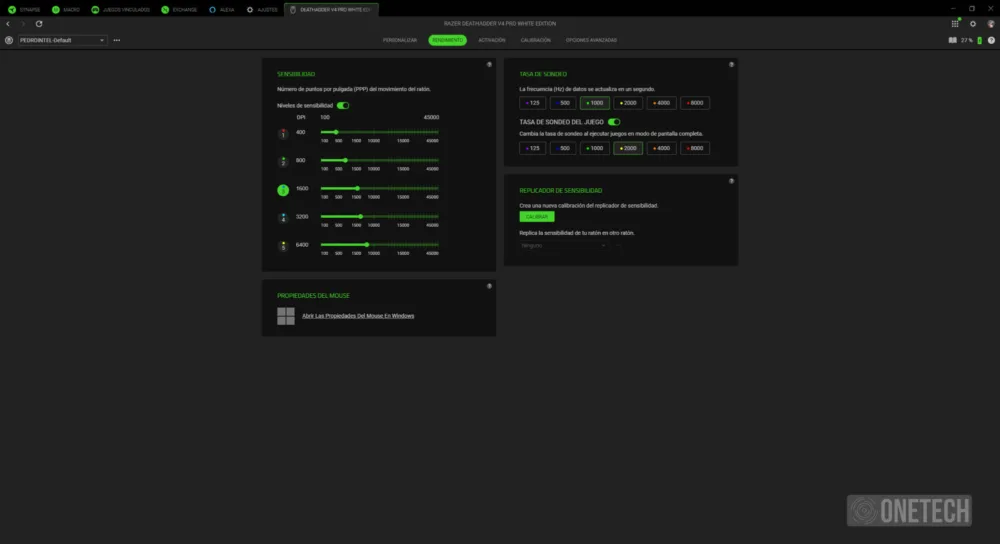Open the Synapse tab
This screenshot has width=1000, height=544.
[24, 10]
